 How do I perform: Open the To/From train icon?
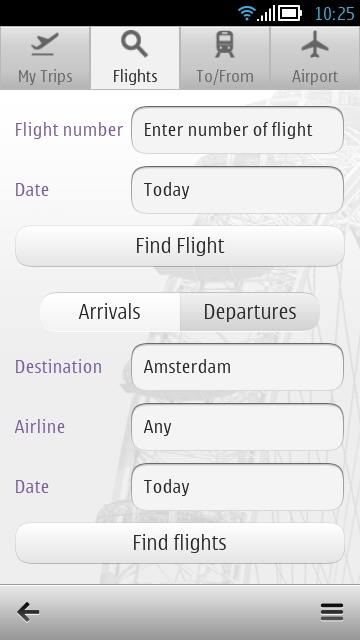click(x=224, y=44)
